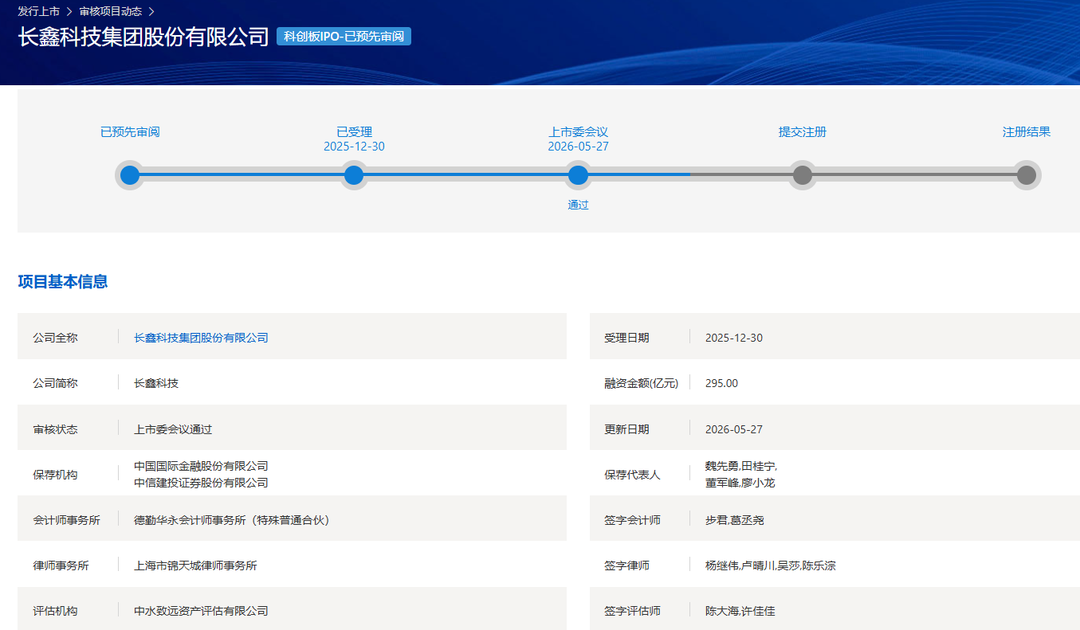Image resolution: width=1080 pixels, height=630 pixels.
Task: Select the accounting firm 德勤华永会计师事务所
Action: click(x=231, y=520)
